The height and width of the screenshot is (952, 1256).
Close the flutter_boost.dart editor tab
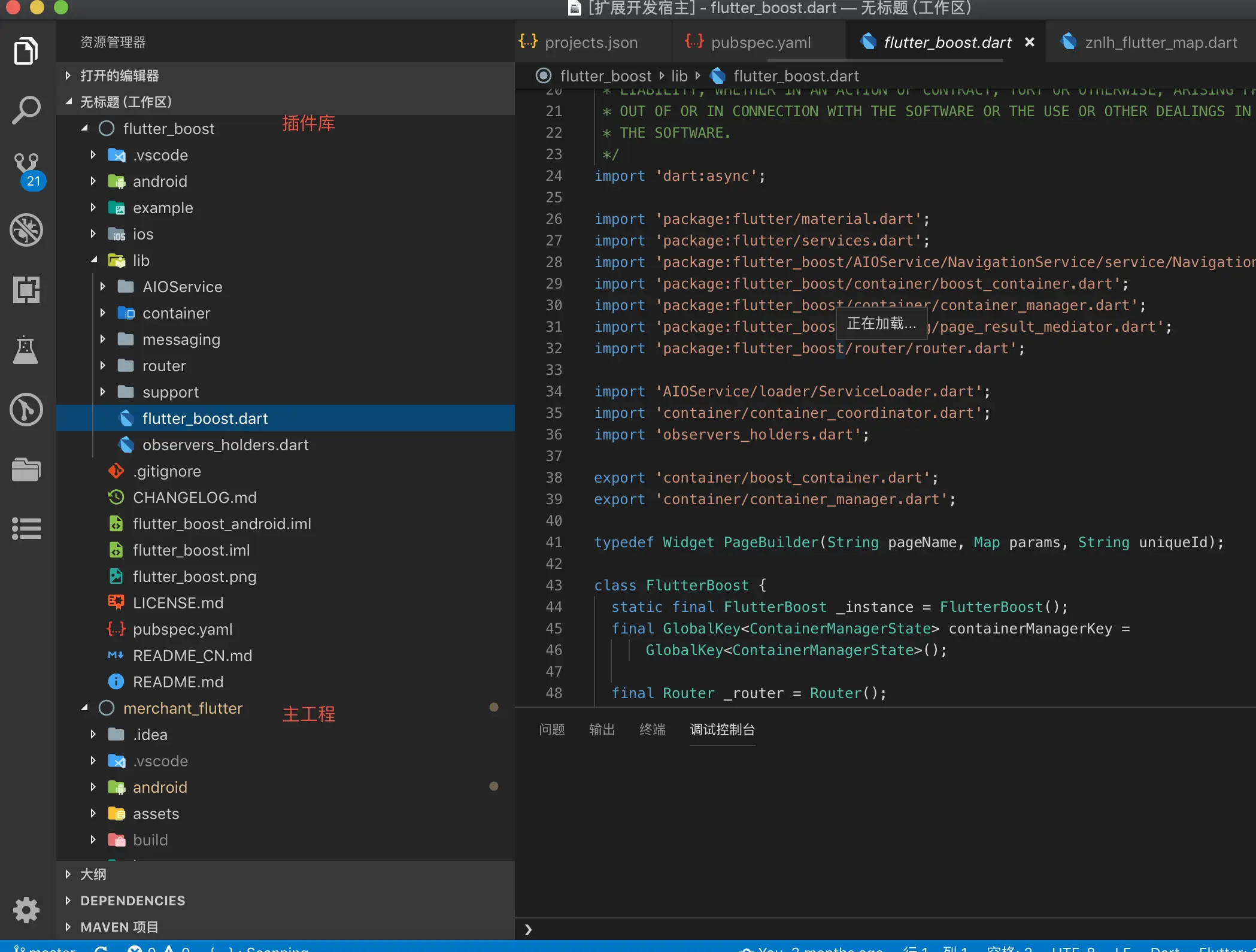1029,43
